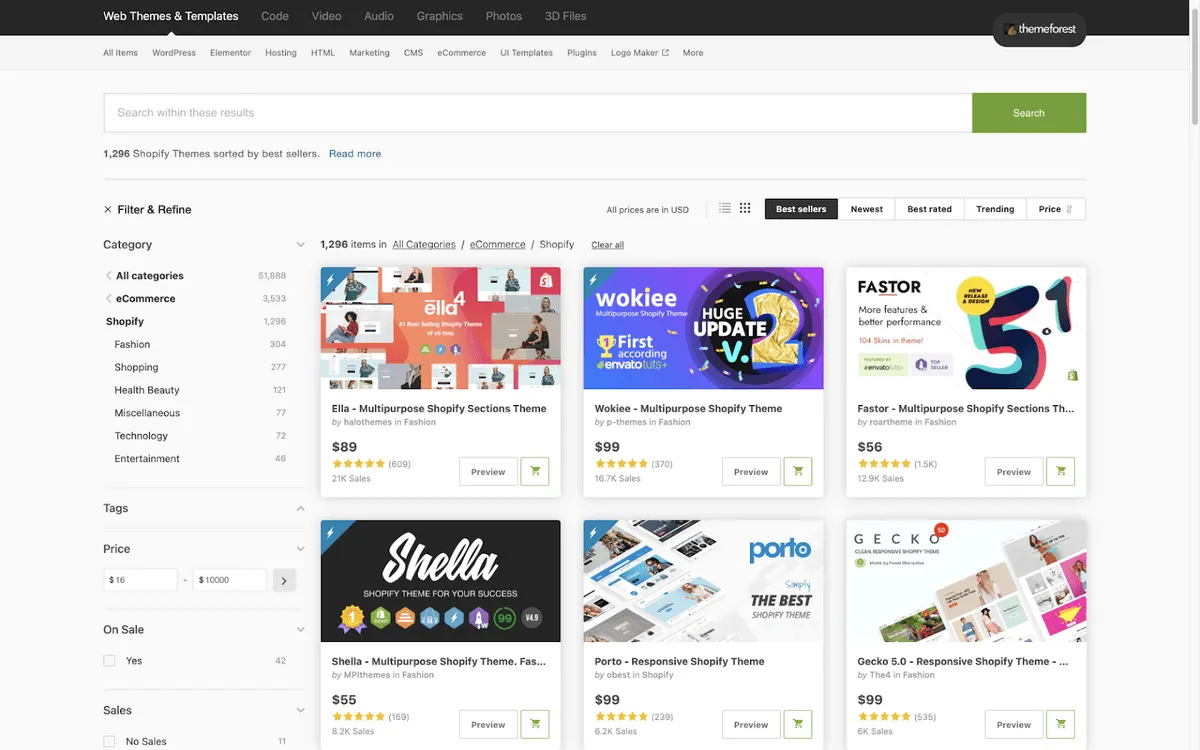This screenshot has height=750, width=1200.
Task: Collapse the Price filter section
Action: [x=300, y=549]
